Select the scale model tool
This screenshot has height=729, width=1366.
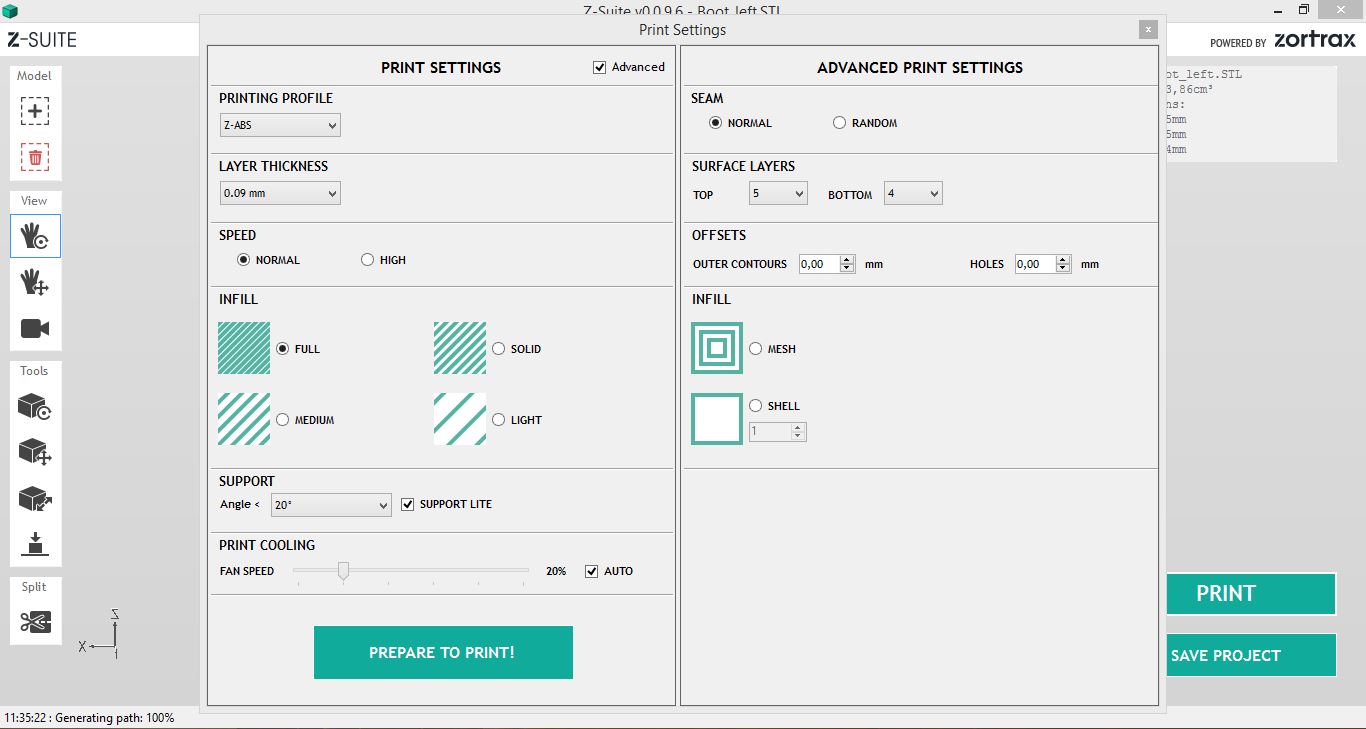(35, 498)
